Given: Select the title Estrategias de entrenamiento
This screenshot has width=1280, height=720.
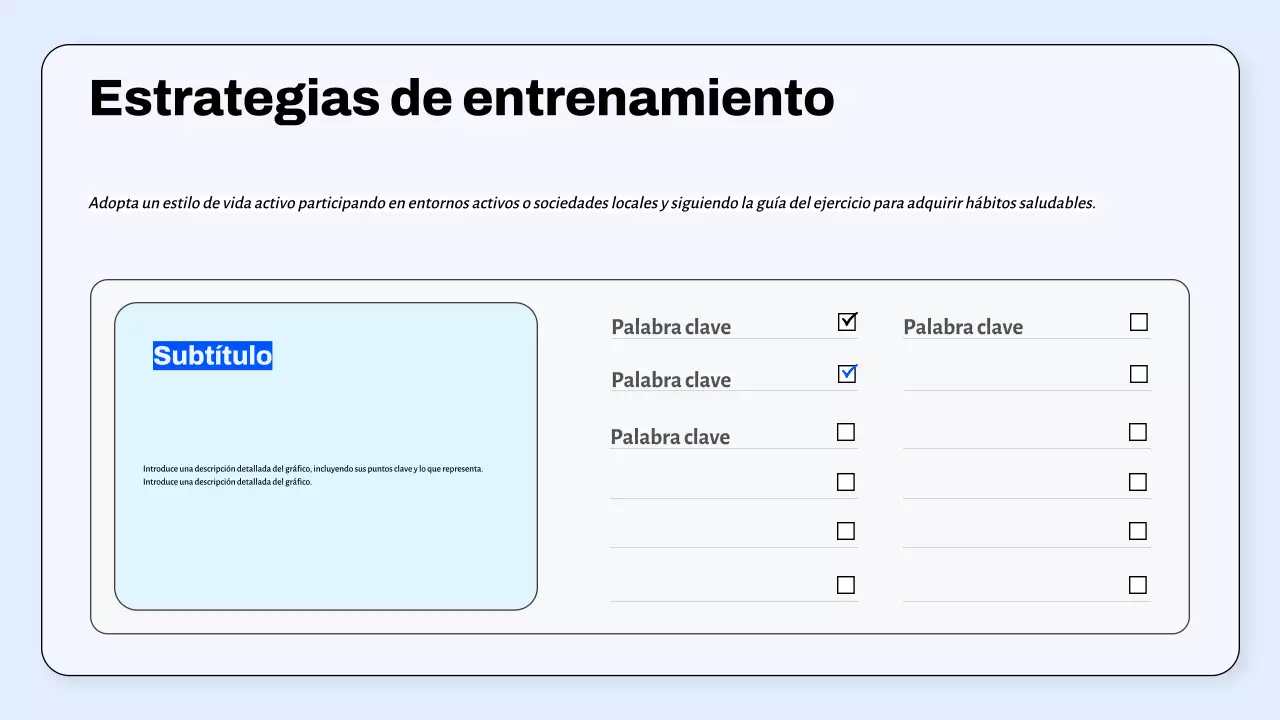Looking at the screenshot, I should tap(461, 97).
